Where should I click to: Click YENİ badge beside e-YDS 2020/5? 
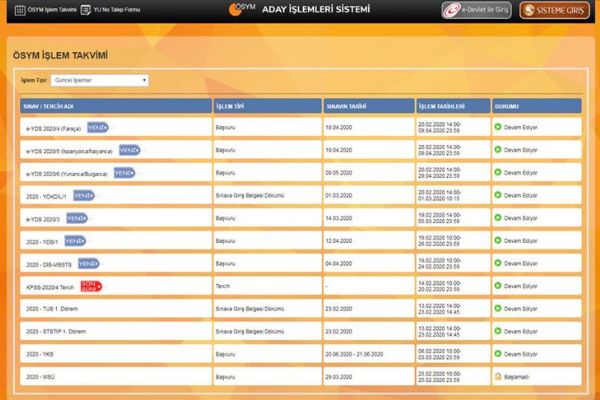(128, 150)
